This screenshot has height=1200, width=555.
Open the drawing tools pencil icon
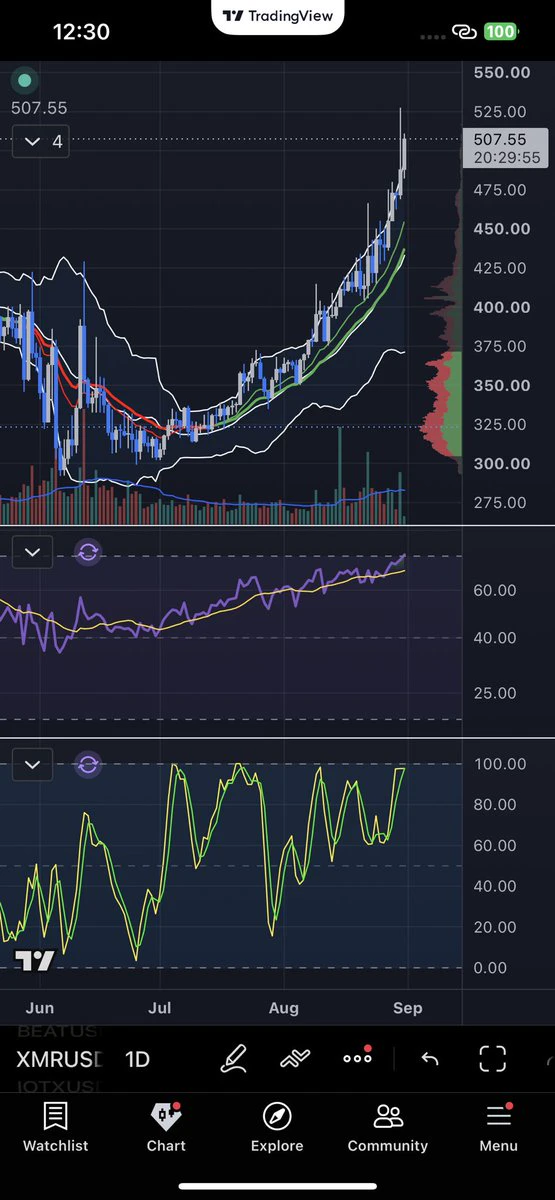[x=233, y=1059]
